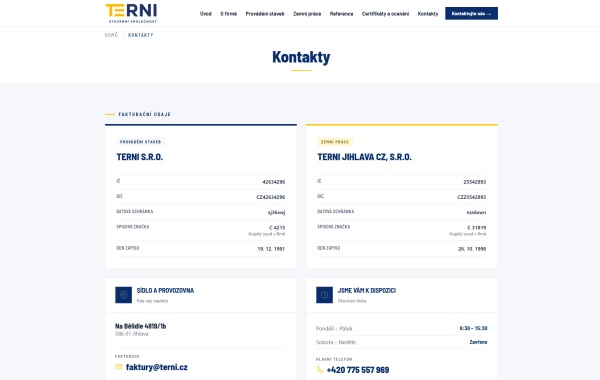This screenshot has width=600, height=380.
Task: Click the Provádění staveb tag label
Action: pyautogui.click(x=140, y=142)
